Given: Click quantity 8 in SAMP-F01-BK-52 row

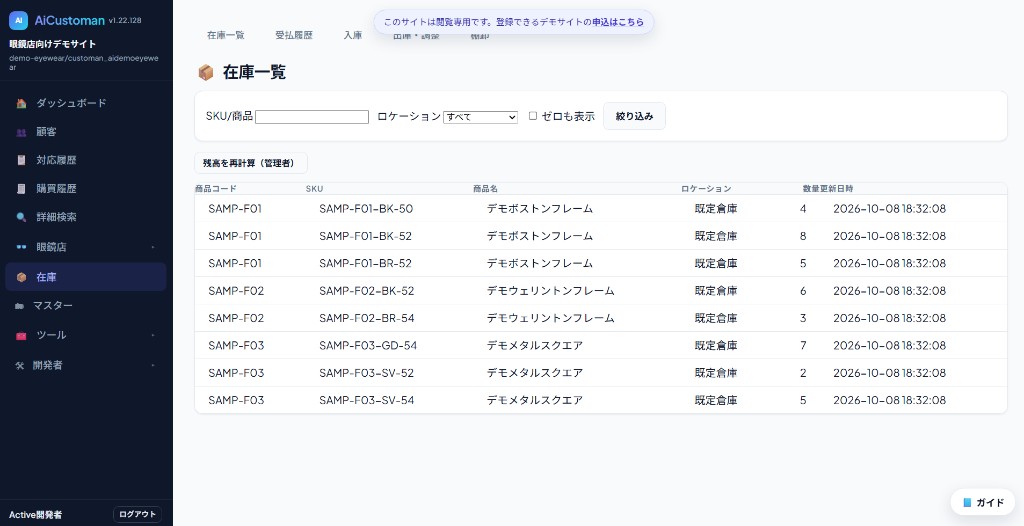Looking at the screenshot, I should tap(803, 237).
